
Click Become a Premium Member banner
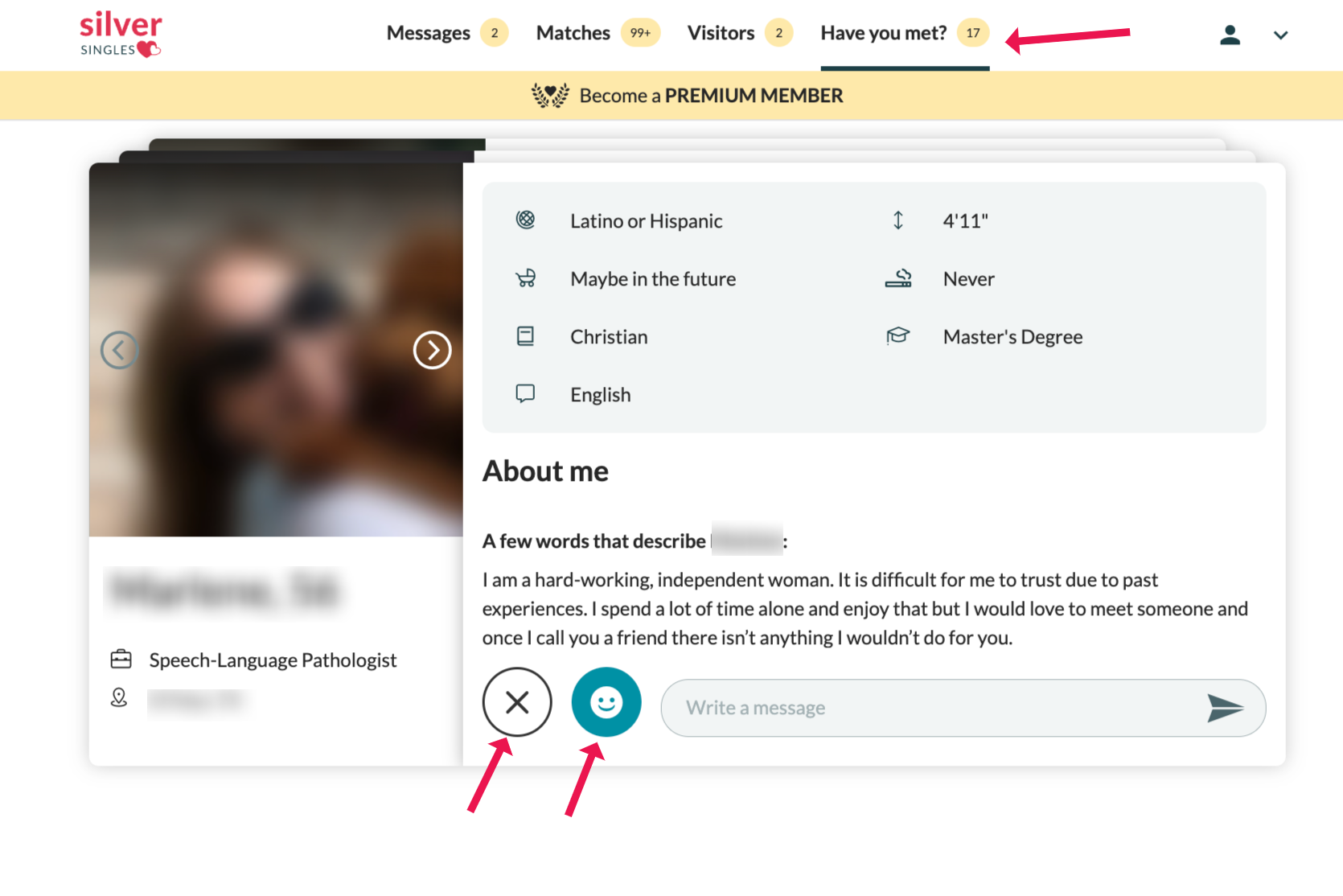(x=688, y=96)
